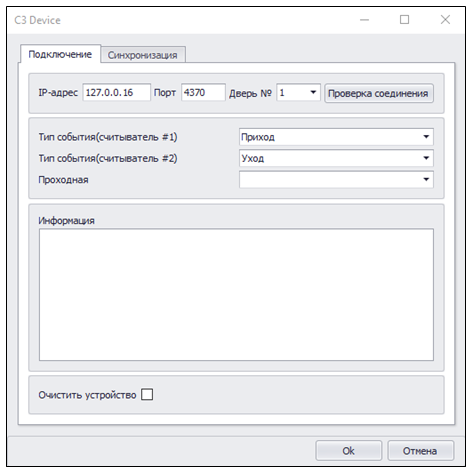Maximize the C3 Device window
The width and height of the screenshot is (473, 476).
[x=404, y=20]
